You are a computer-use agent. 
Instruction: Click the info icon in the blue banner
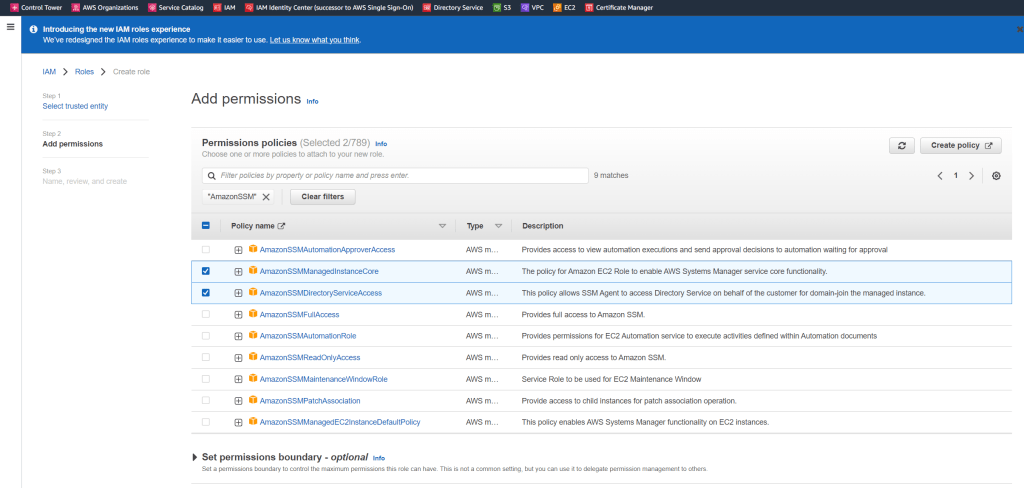point(33,29)
